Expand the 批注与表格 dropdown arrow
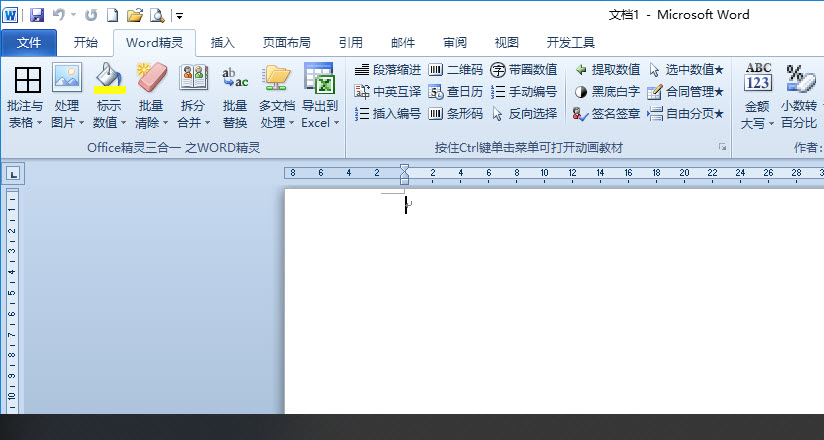The height and width of the screenshot is (440, 824). point(39,124)
